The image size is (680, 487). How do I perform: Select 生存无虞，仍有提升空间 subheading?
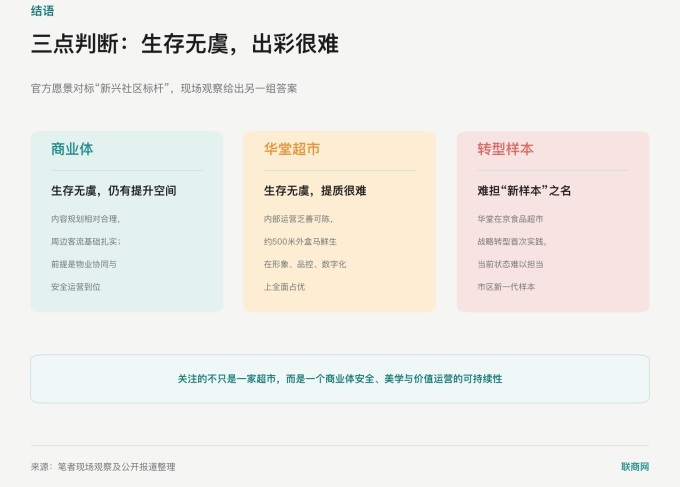click(114, 190)
